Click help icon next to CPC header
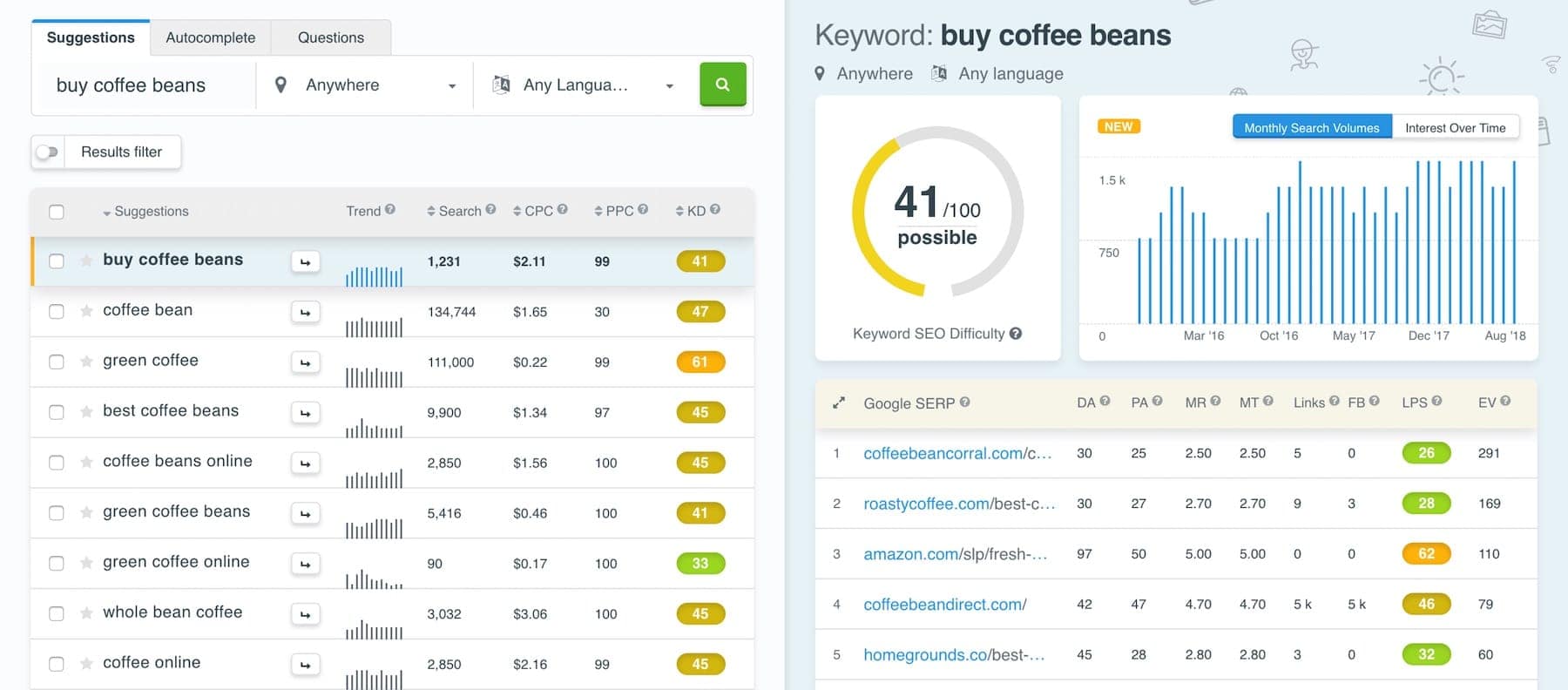1568x690 pixels. pyautogui.click(x=562, y=209)
